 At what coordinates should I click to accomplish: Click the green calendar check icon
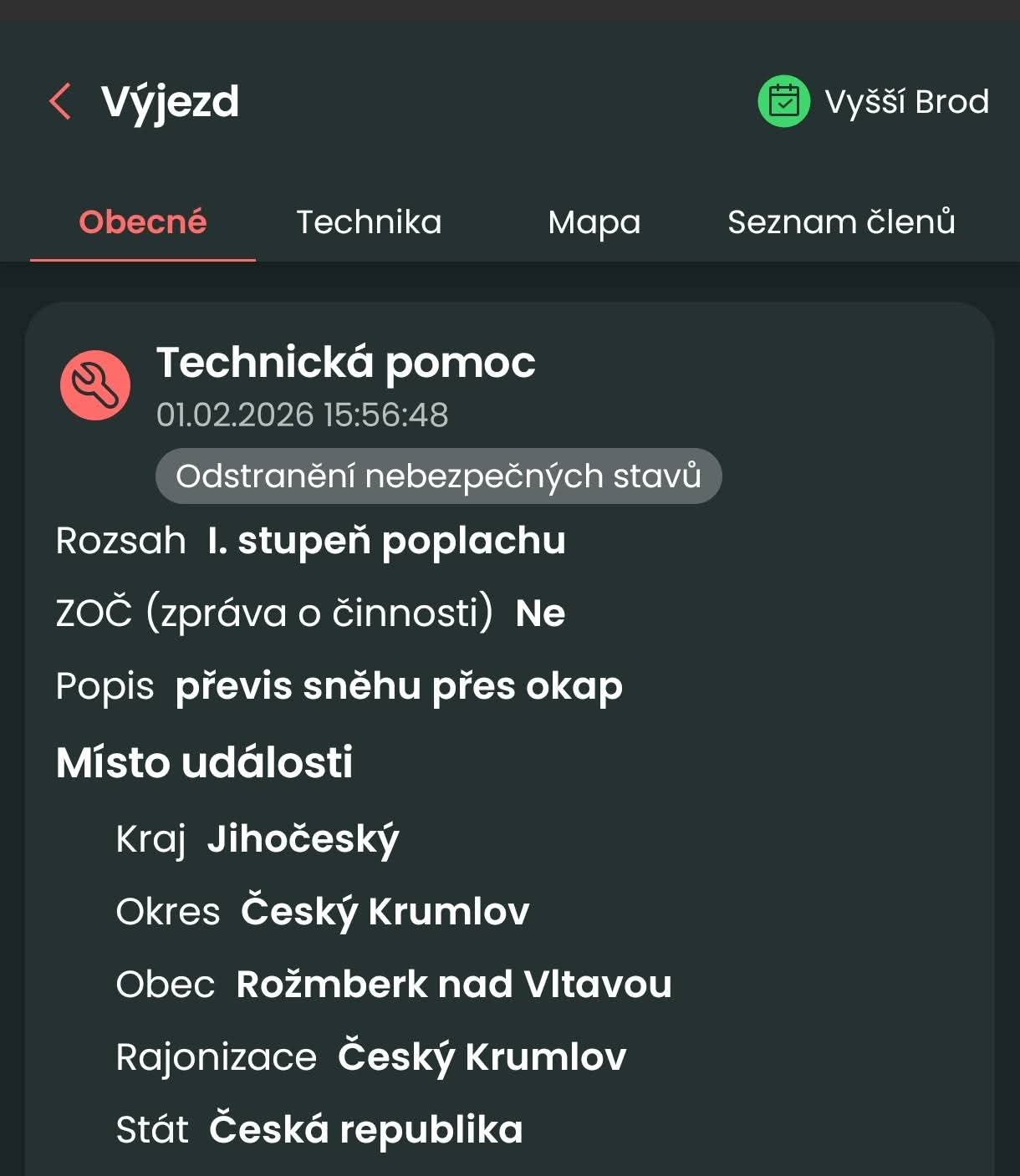pyautogui.click(x=783, y=102)
